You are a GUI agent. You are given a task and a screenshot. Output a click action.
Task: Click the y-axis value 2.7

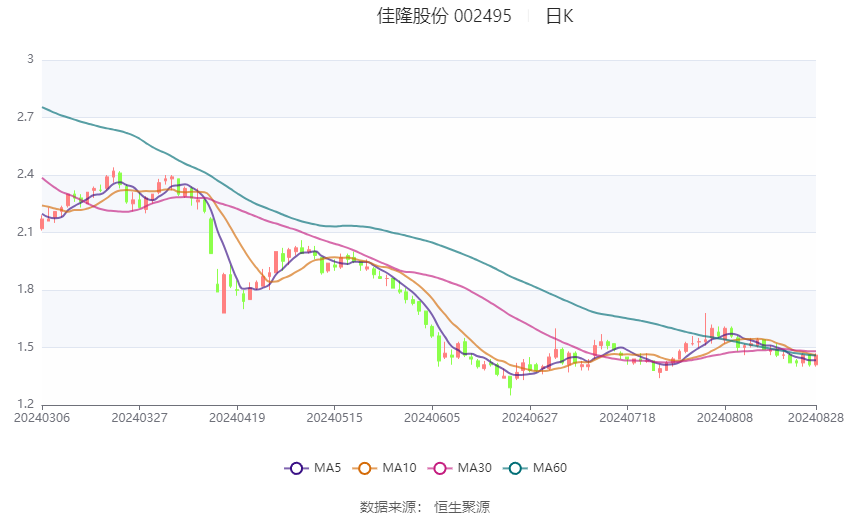point(25,117)
